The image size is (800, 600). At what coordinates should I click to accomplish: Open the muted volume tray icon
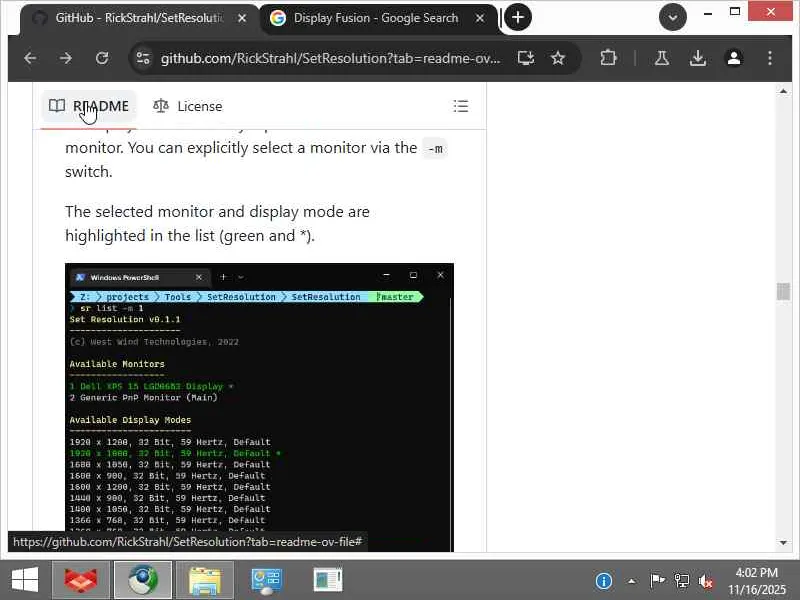pyautogui.click(x=706, y=581)
